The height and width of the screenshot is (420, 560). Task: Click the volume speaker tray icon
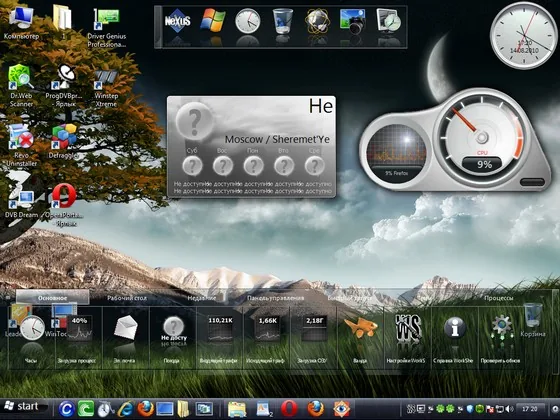tap(510, 409)
